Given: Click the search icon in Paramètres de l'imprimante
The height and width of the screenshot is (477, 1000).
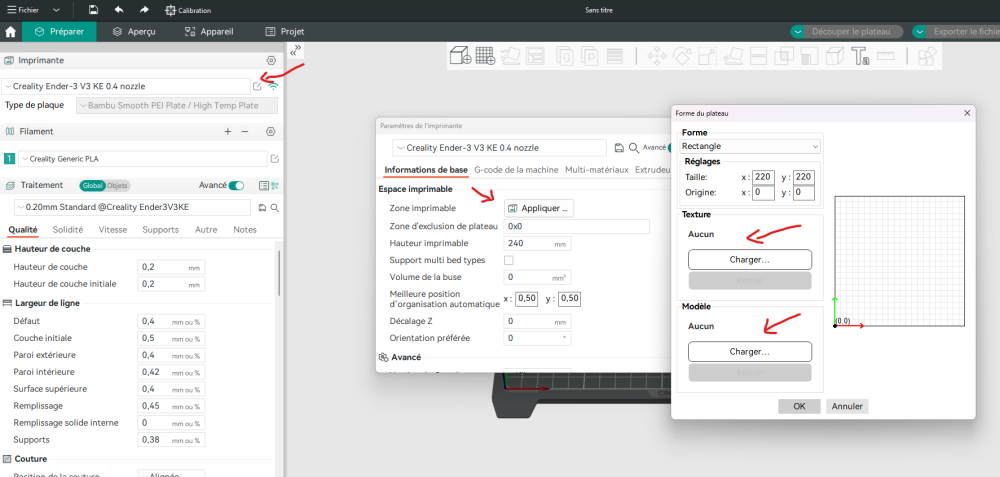Looking at the screenshot, I should tap(634, 147).
